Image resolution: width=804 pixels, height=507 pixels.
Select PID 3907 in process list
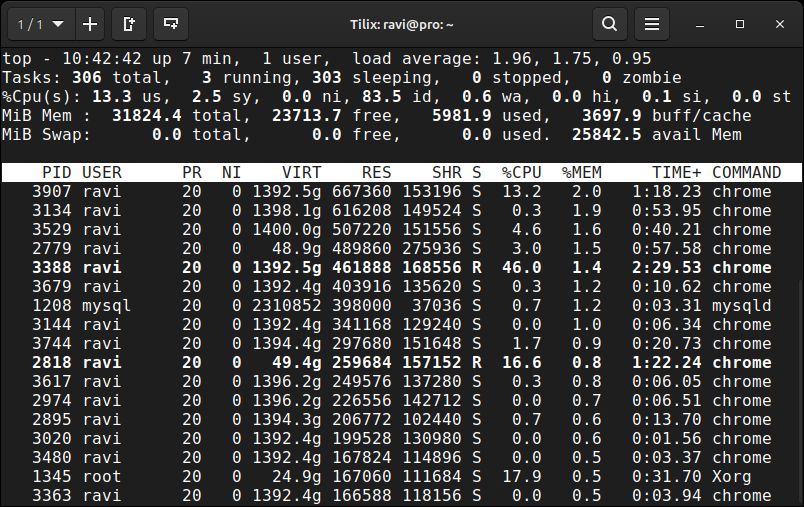point(51,191)
